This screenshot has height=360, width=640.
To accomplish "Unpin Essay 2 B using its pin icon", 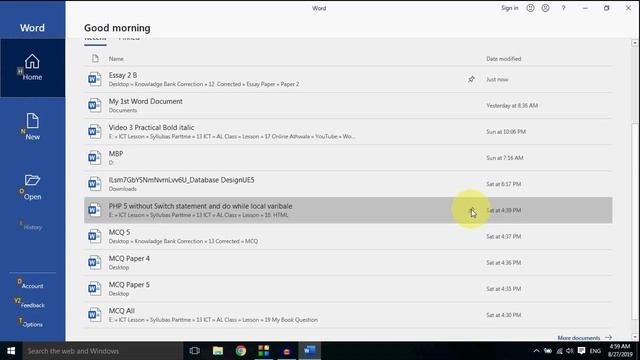I will (x=471, y=79).
